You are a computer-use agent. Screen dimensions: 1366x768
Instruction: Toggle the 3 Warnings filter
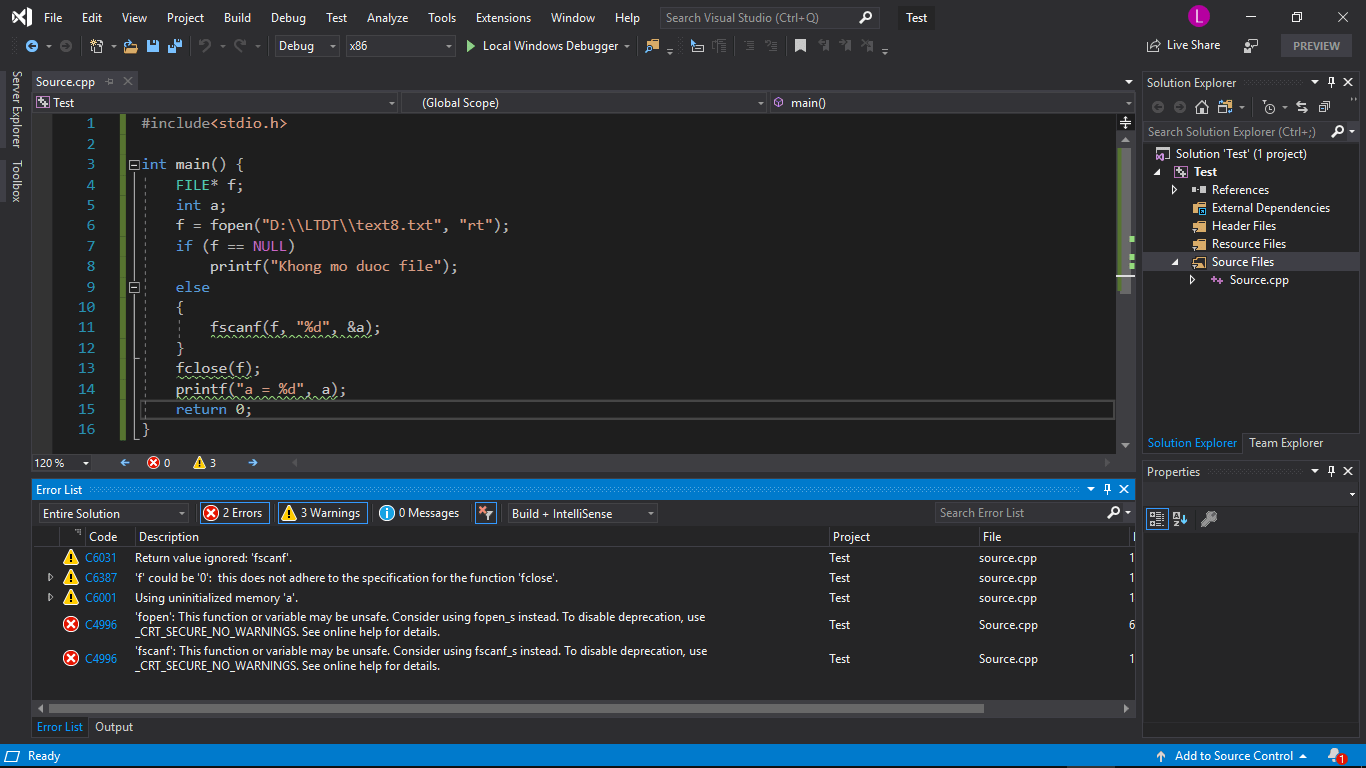tap(321, 513)
